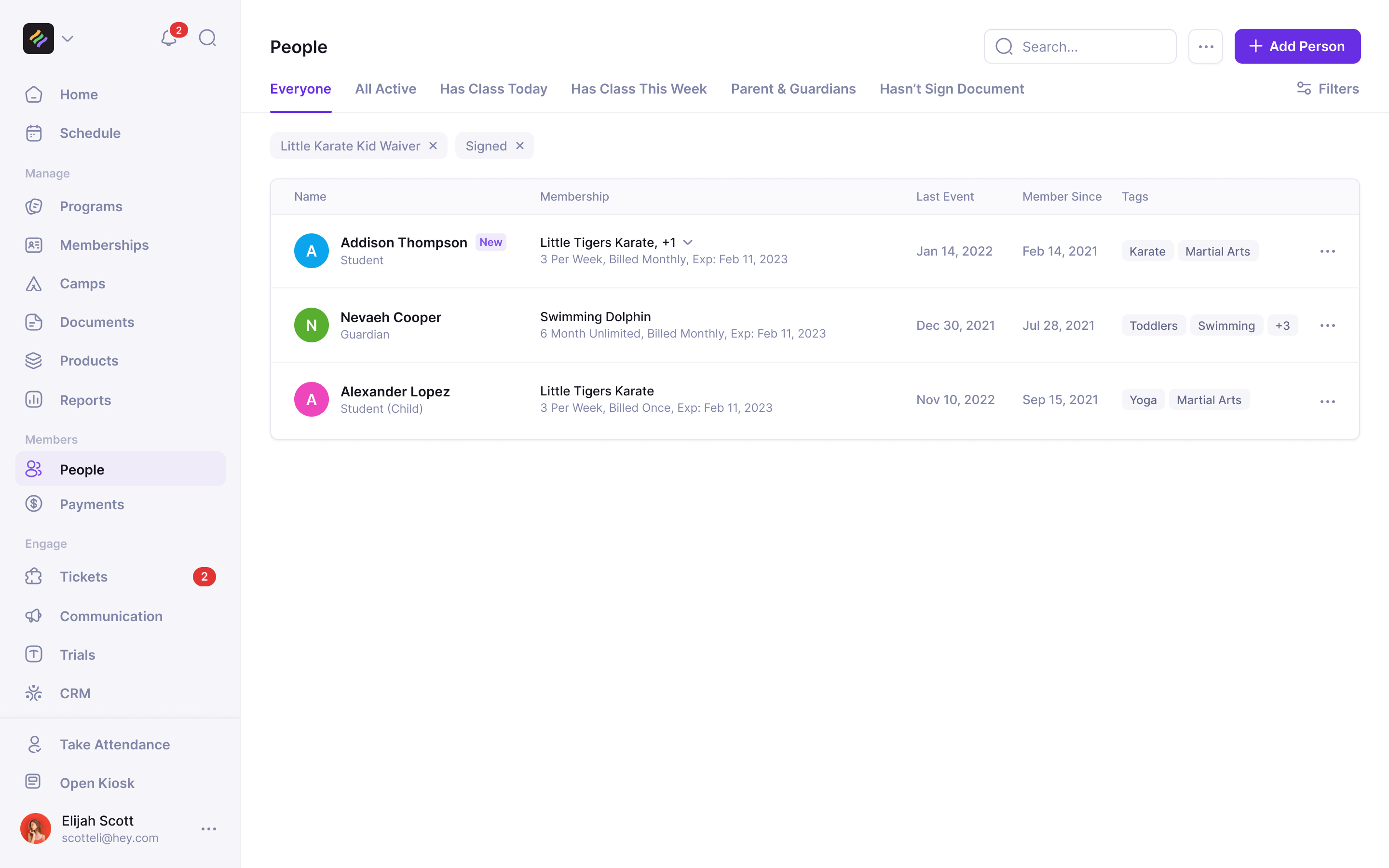Expand Addison Thompson's membership list chevron
Viewport: 1389px width, 868px height.
(688, 242)
